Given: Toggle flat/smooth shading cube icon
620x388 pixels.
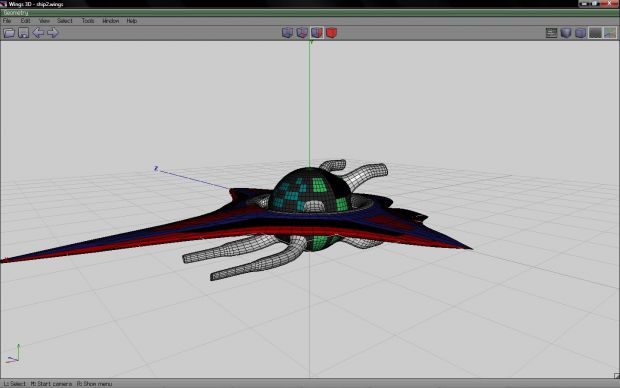Looking at the screenshot, I should 566,33.
